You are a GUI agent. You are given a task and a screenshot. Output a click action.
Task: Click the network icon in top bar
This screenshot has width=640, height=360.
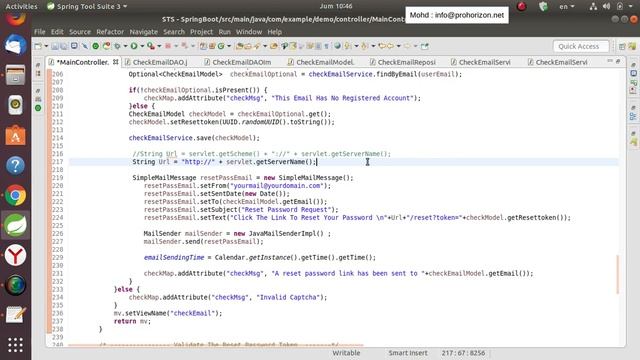tap(593, 6)
